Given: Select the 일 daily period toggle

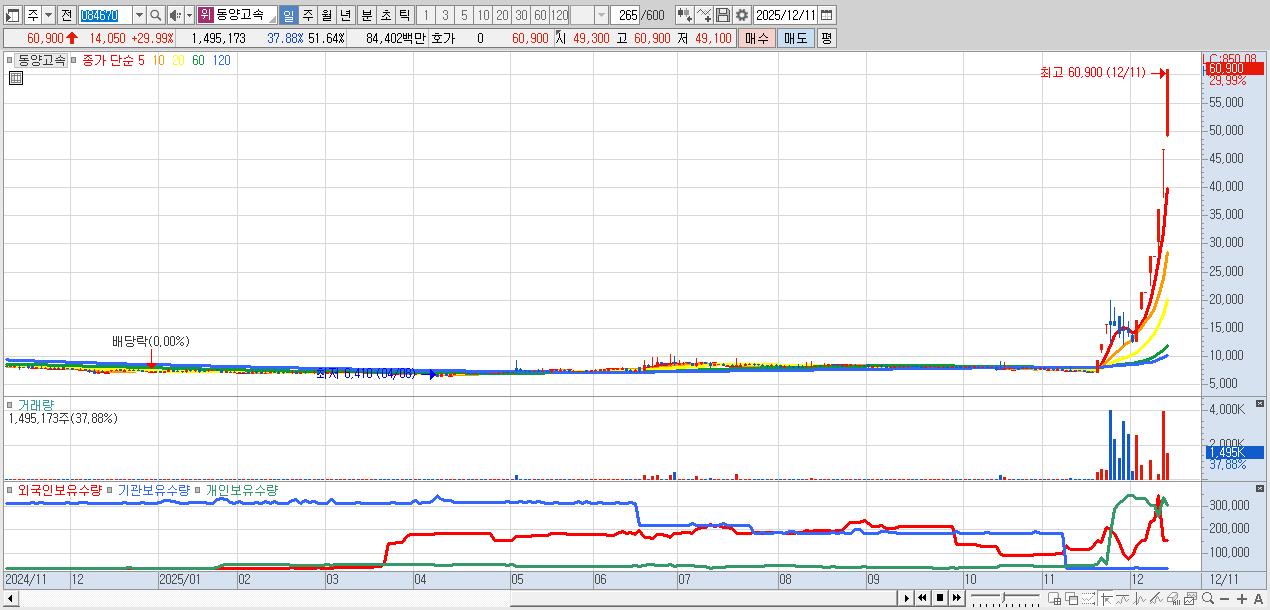Looking at the screenshot, I should tap(288, 15).
